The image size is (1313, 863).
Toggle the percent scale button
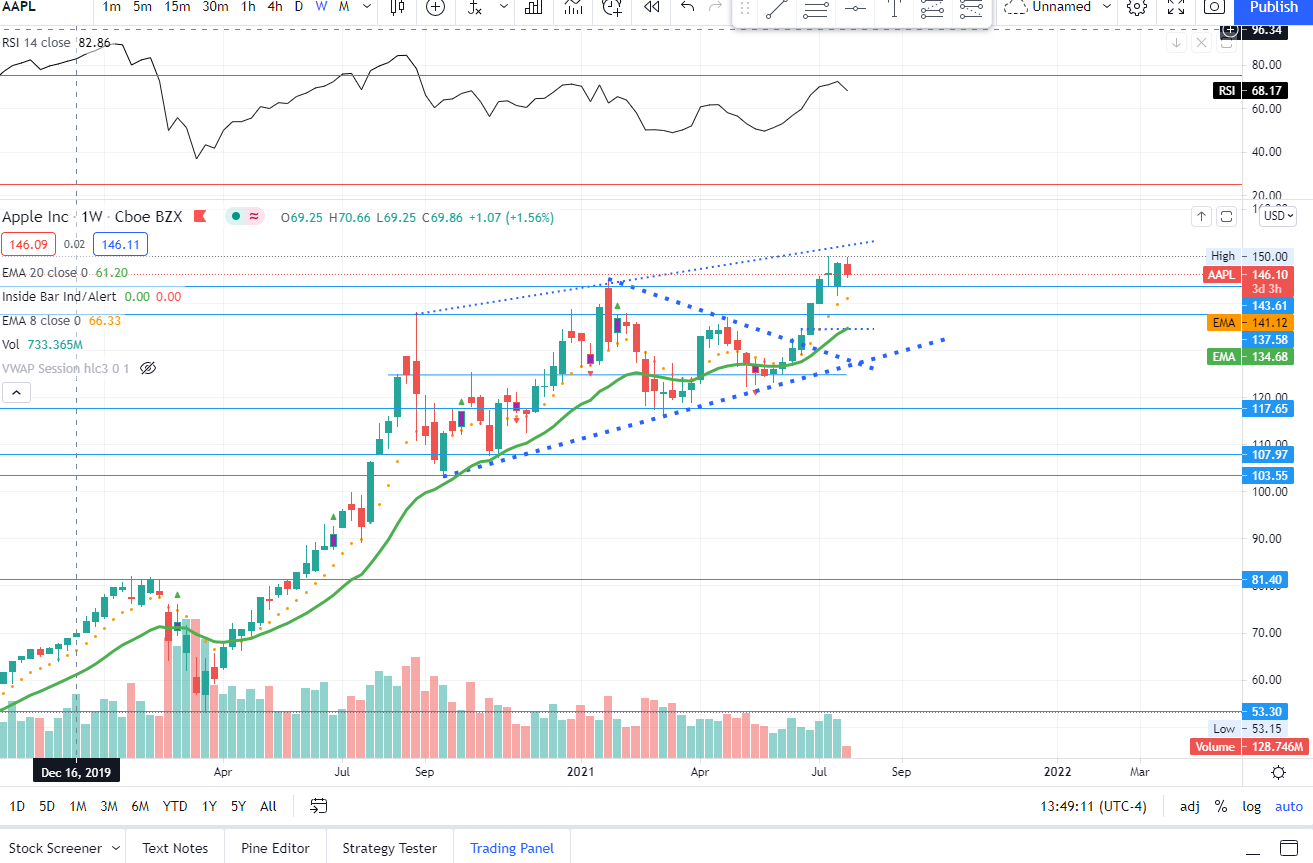point(1221,806)
